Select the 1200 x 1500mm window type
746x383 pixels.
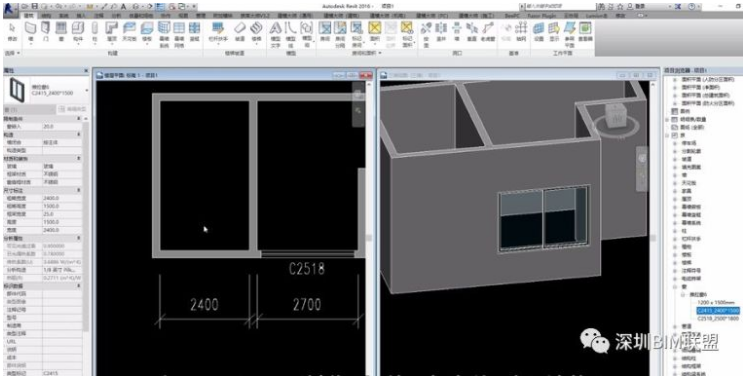click(x=716, y=303)
